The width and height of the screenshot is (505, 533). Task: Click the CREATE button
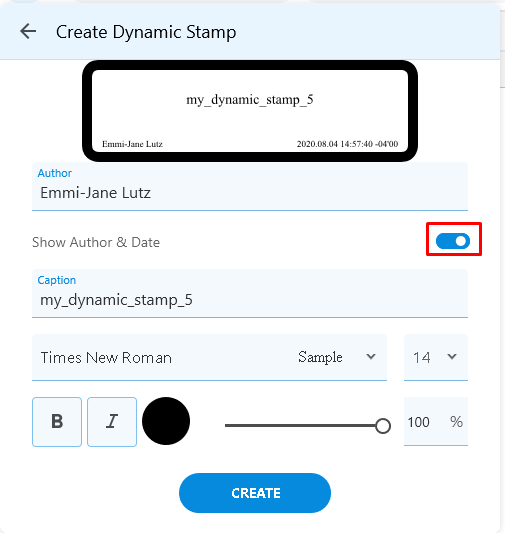coord(255,493)
